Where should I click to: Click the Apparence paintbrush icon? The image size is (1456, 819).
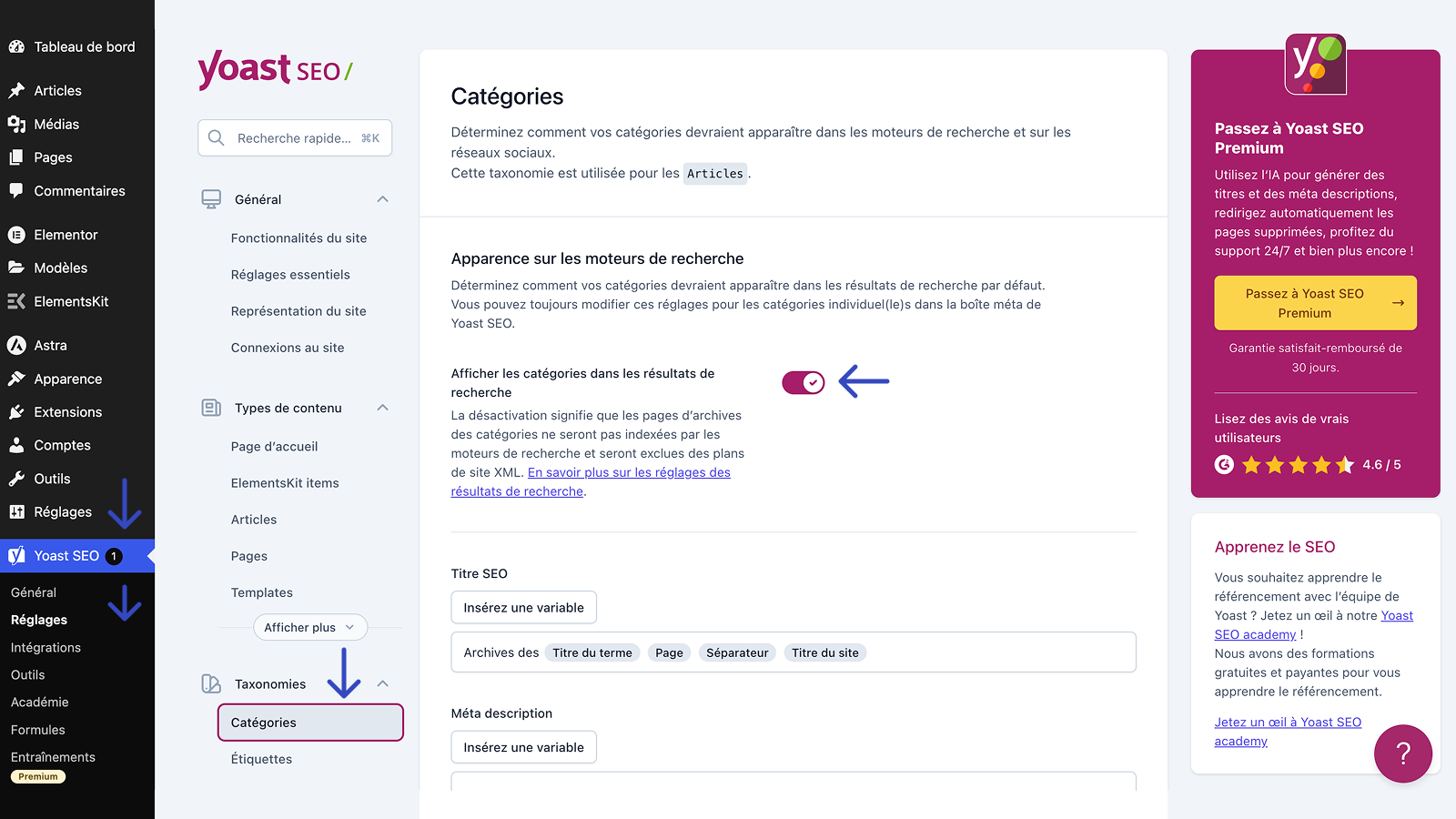coord(16,379)
